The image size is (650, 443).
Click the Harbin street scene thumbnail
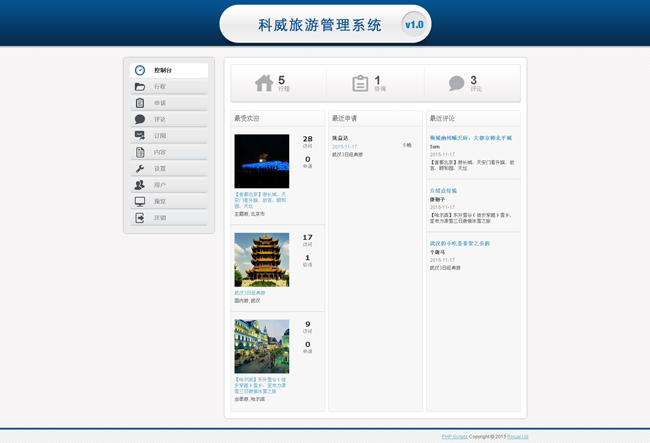(262, 347)
